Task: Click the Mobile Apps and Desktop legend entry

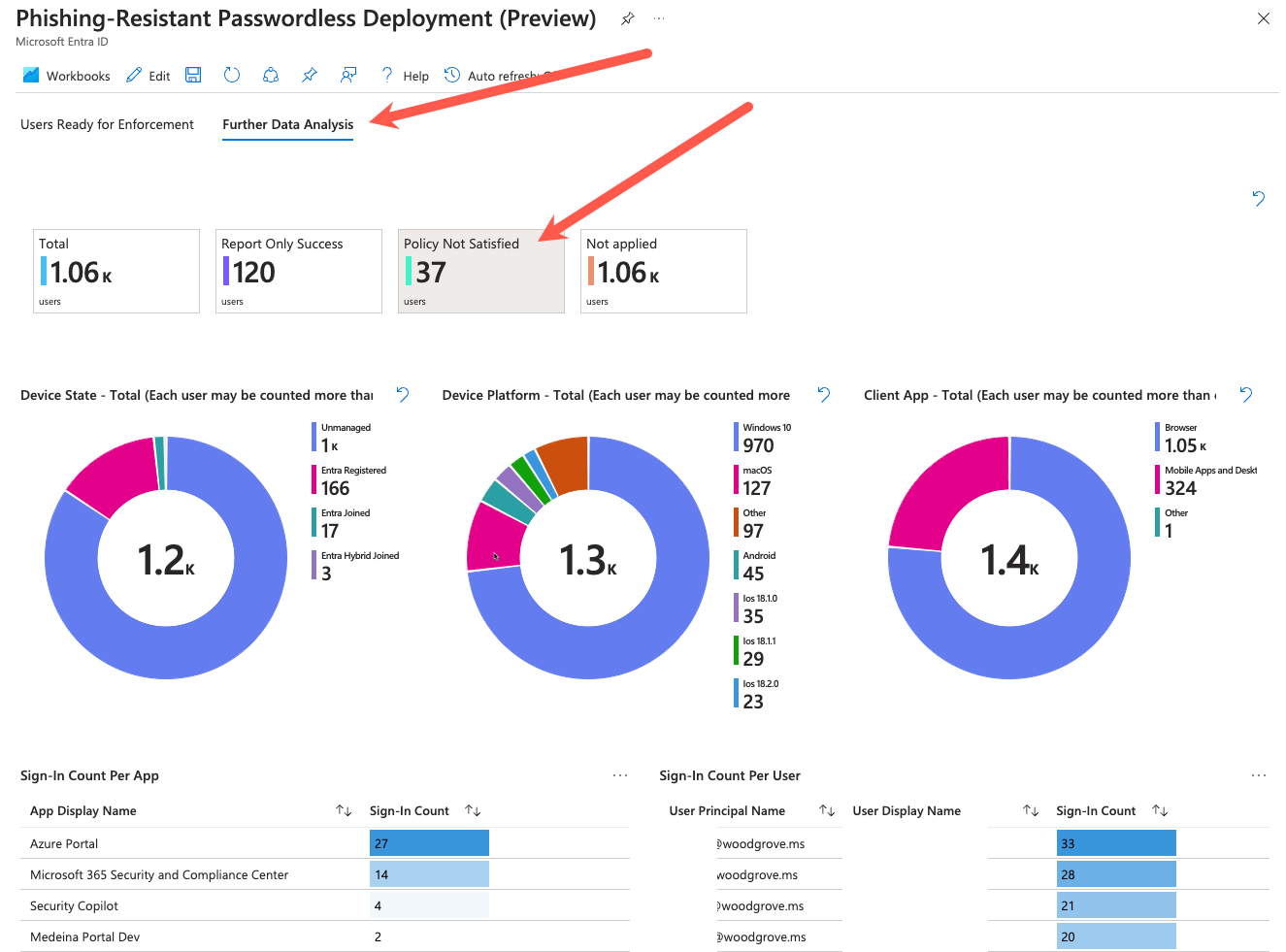Action: click(x=1206, y=480)
